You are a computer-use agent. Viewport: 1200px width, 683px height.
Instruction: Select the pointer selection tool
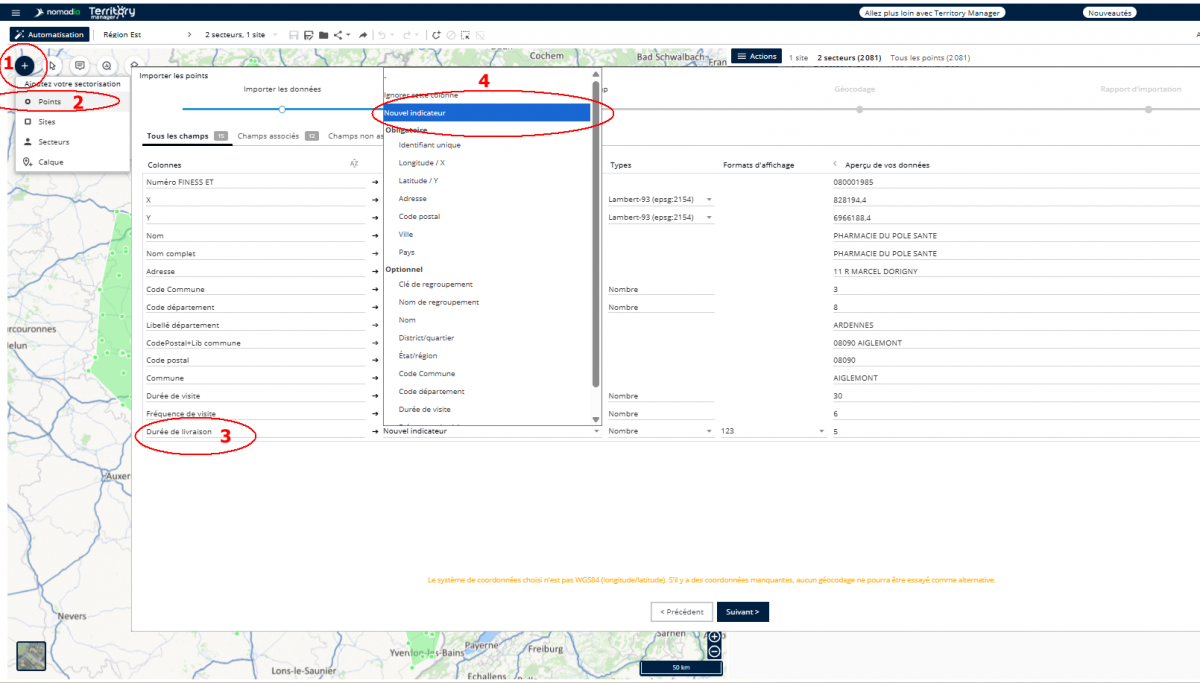coord(52,65)
